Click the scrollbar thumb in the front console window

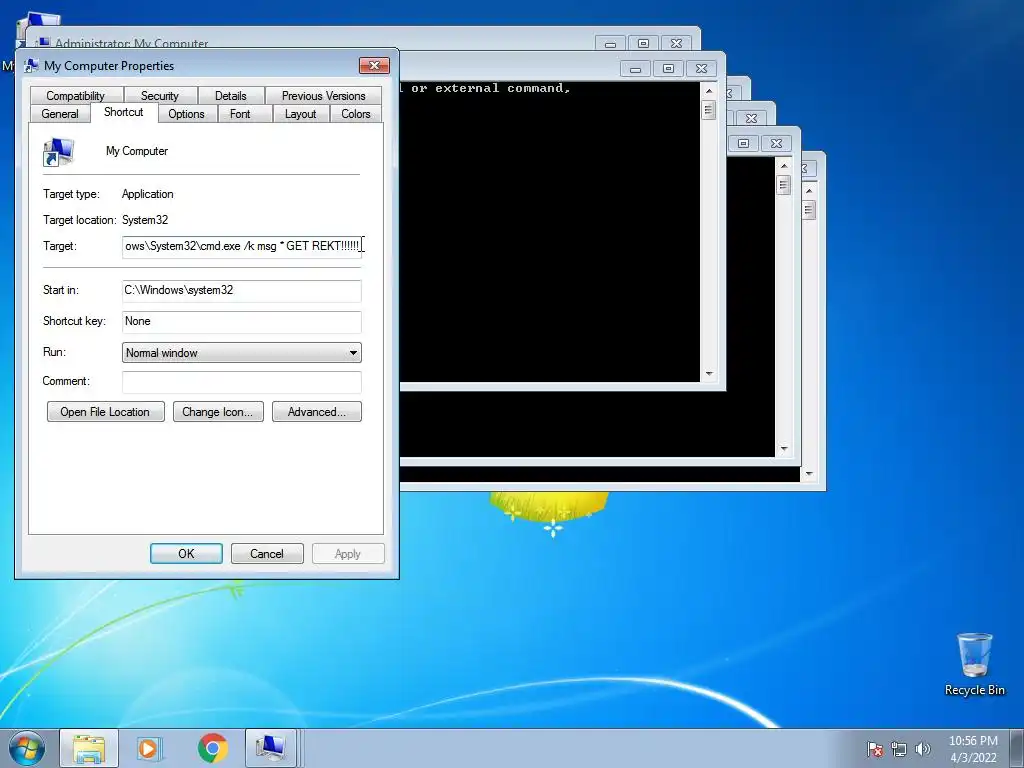tap(709, 109)
